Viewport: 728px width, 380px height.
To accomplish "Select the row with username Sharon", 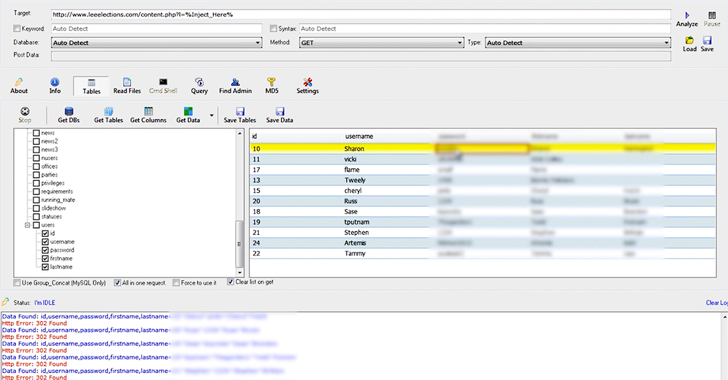I will [x=483, y=149].
